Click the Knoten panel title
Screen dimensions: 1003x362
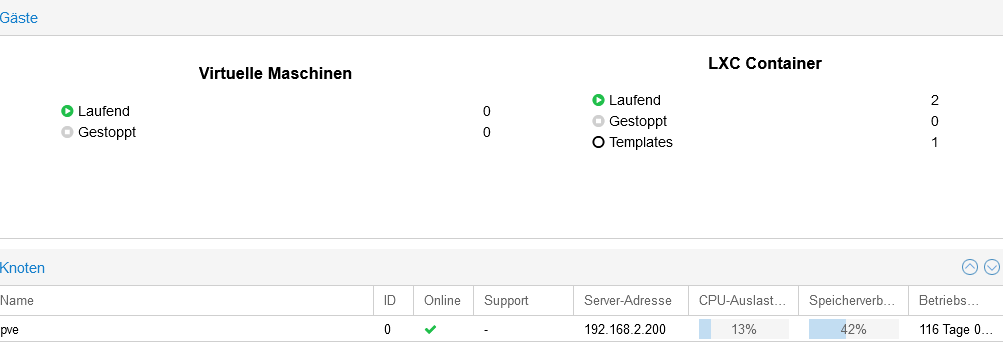[x=22, y=268]
